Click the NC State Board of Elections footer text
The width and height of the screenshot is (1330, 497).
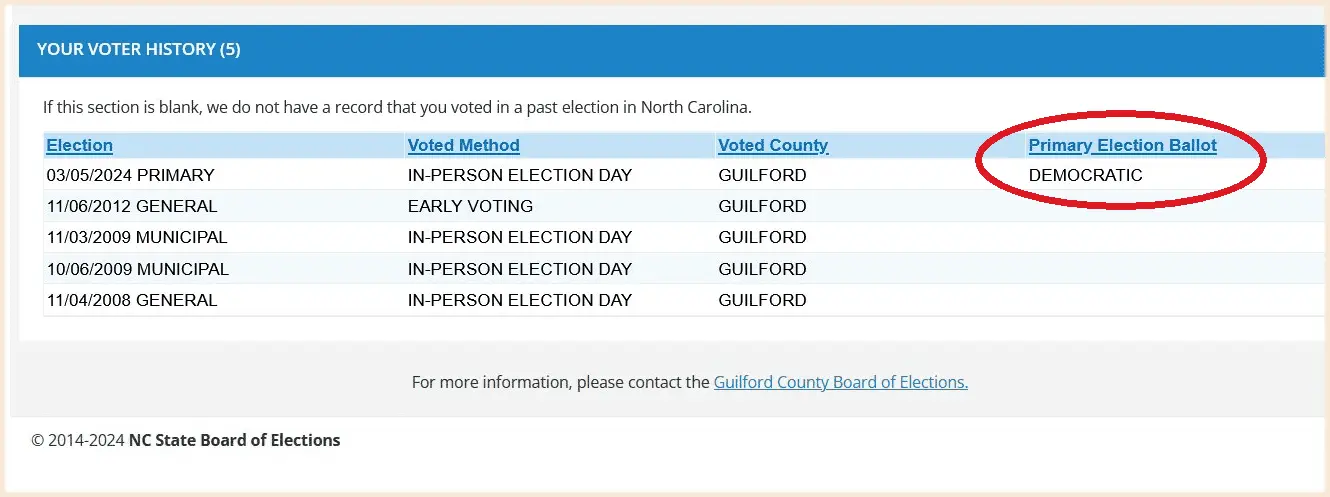(234, 440)
